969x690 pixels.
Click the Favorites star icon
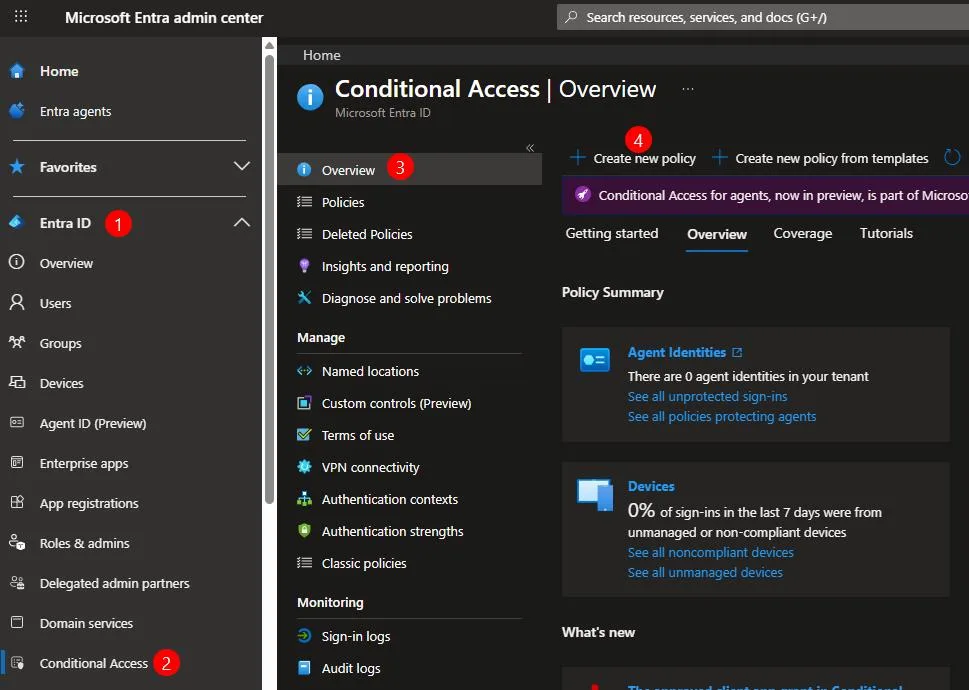tap(17, 167)
